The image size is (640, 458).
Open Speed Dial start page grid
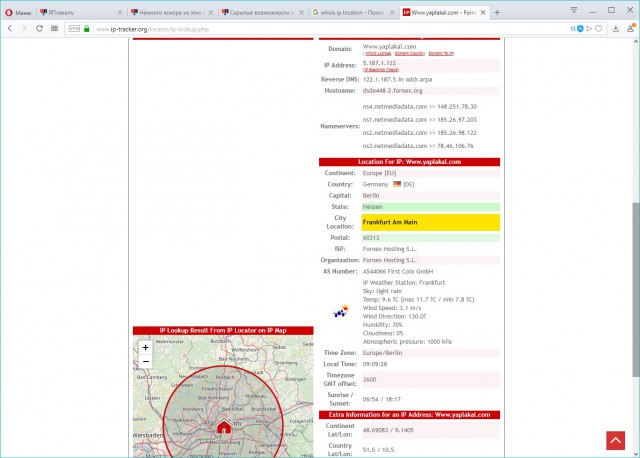point(54,29)
